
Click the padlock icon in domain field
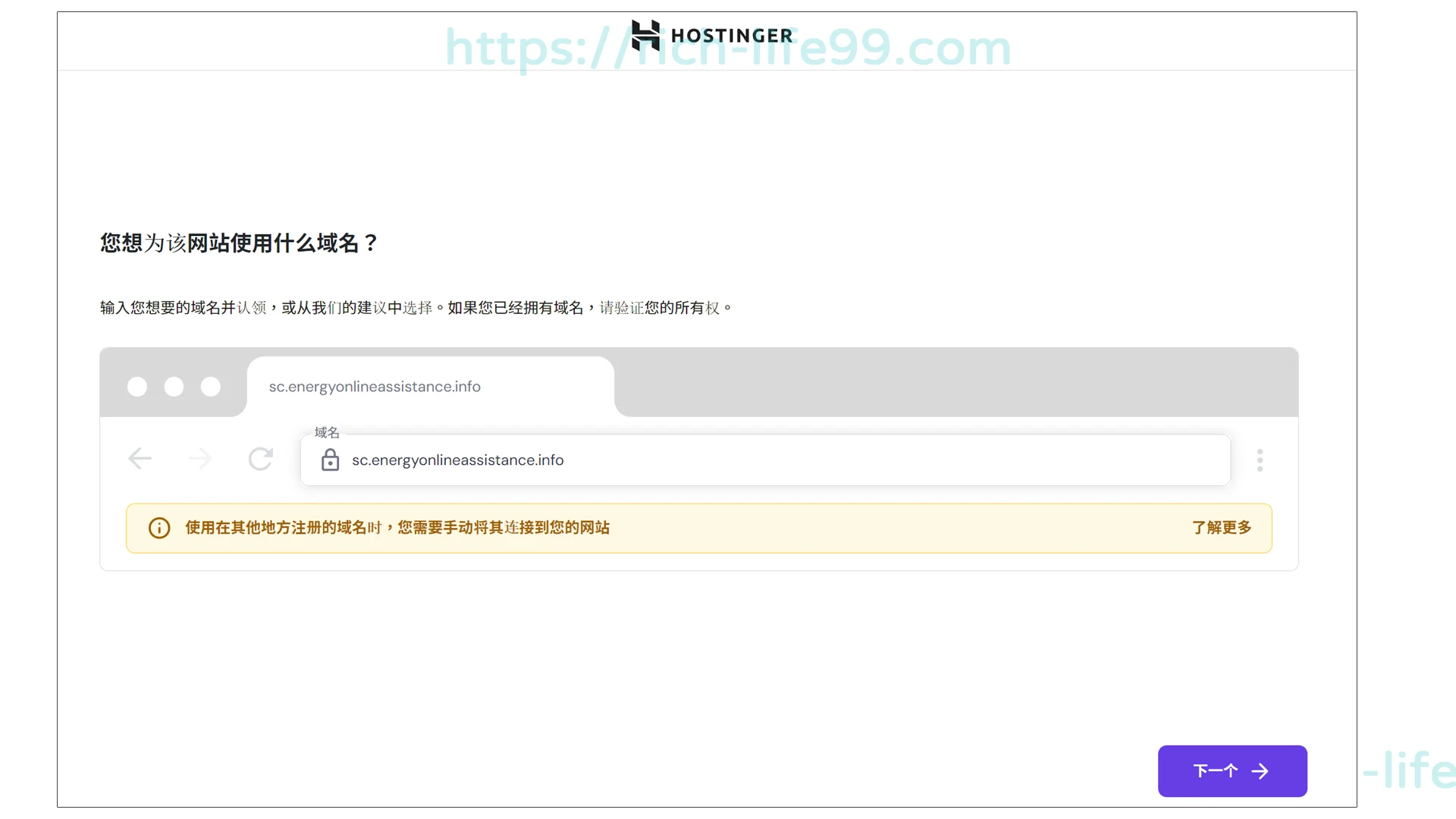(330, 460)
